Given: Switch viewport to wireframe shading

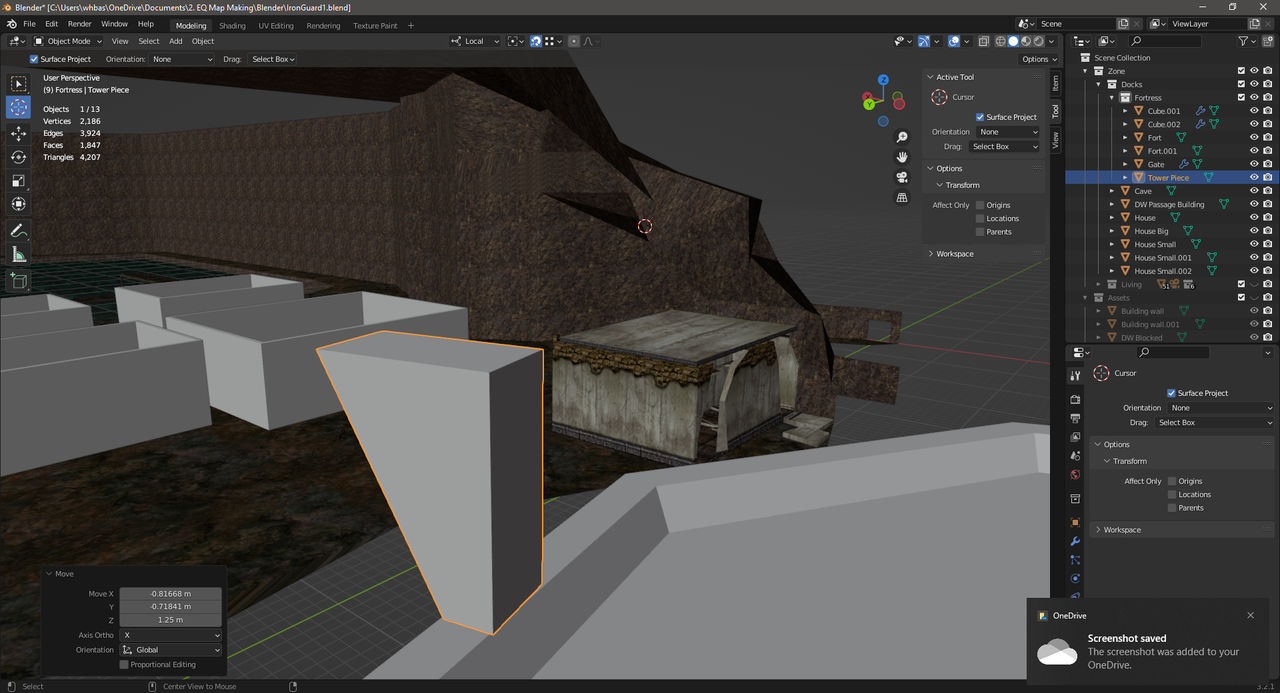Looking at the screenshot, I should point(999,41).
